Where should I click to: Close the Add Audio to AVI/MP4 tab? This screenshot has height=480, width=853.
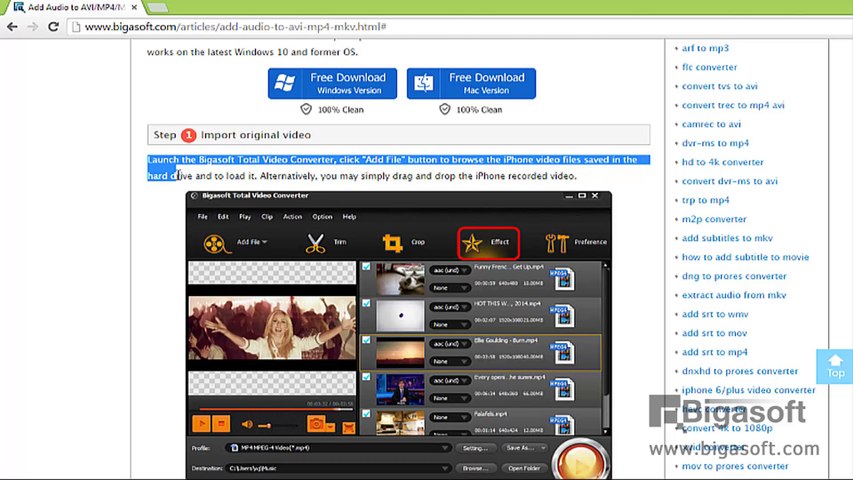134,8
